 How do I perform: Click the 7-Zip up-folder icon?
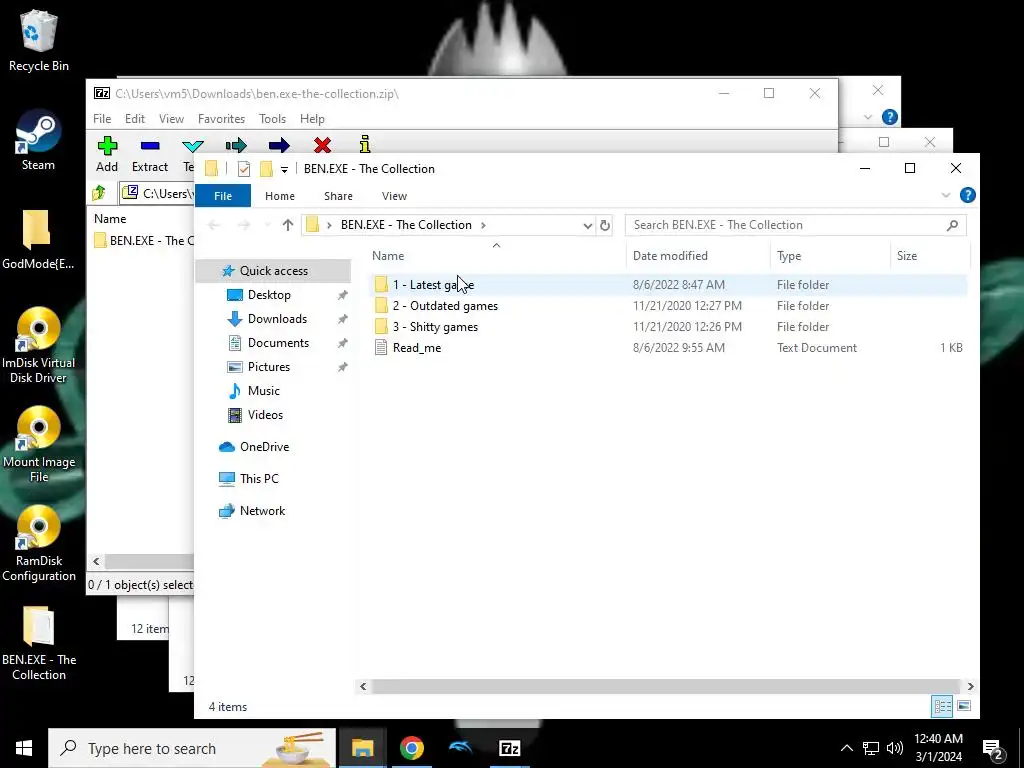click(x=99, y=193)
